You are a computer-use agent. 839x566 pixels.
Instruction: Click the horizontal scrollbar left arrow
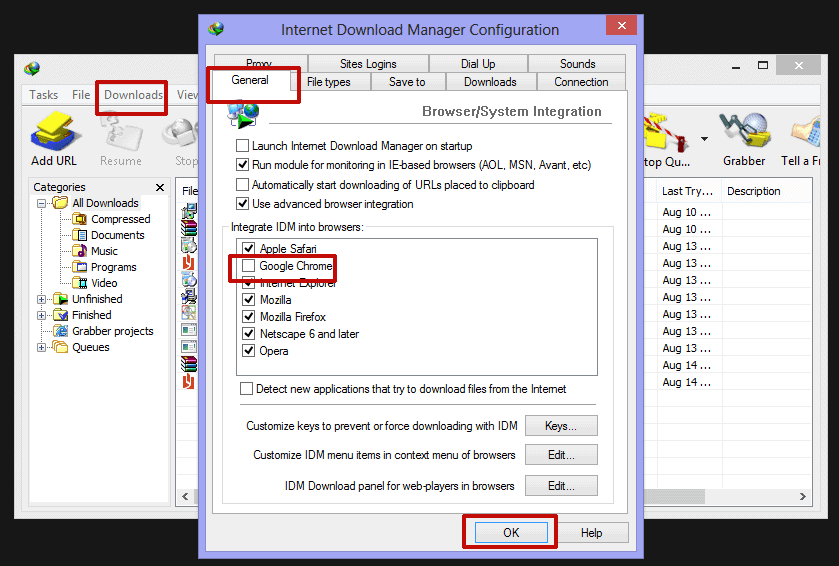185,496
